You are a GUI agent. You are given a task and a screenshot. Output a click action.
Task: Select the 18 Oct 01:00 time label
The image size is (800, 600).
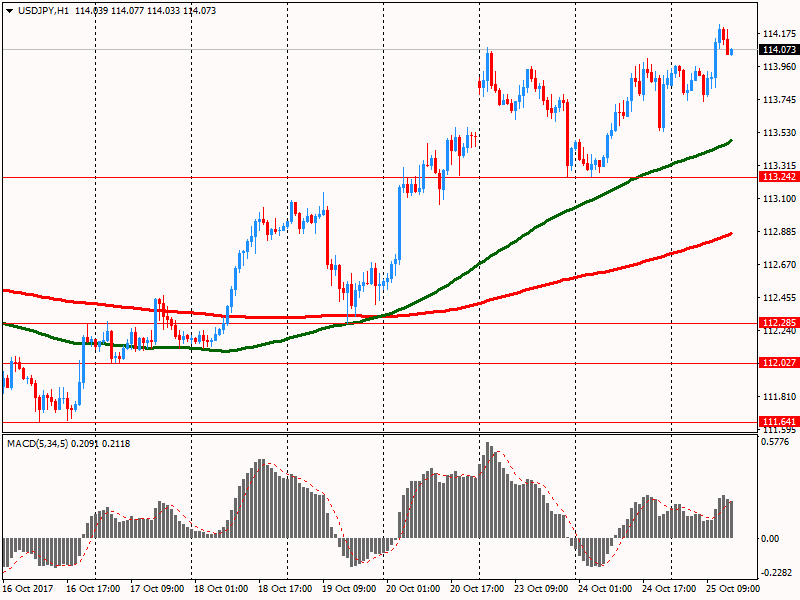tap(221, 588)
